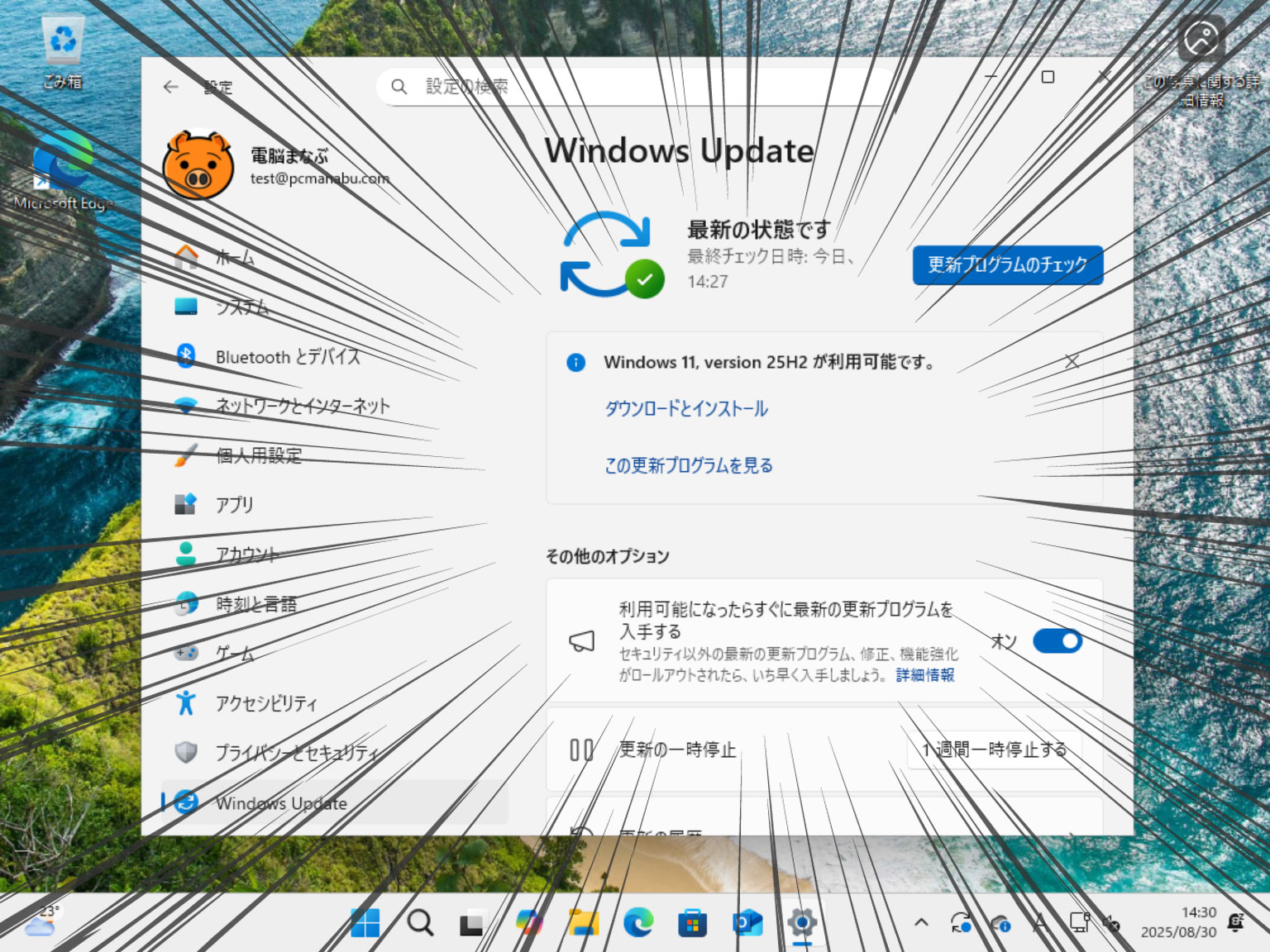This screenshot has width=1270, height=952.
Task: Open the この更新プログラムを見る link
Action: point(689,465)
